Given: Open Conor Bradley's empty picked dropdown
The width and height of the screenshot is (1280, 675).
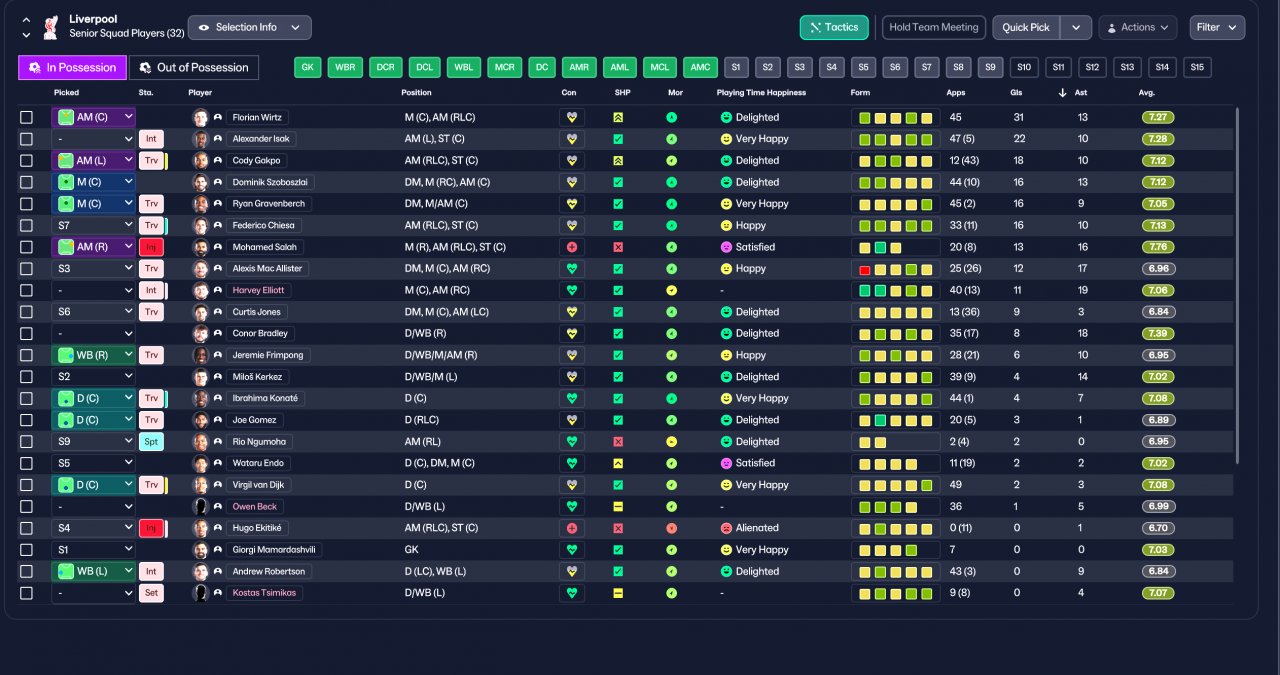Looking at the screenshot, I should (x=94, y=334).
